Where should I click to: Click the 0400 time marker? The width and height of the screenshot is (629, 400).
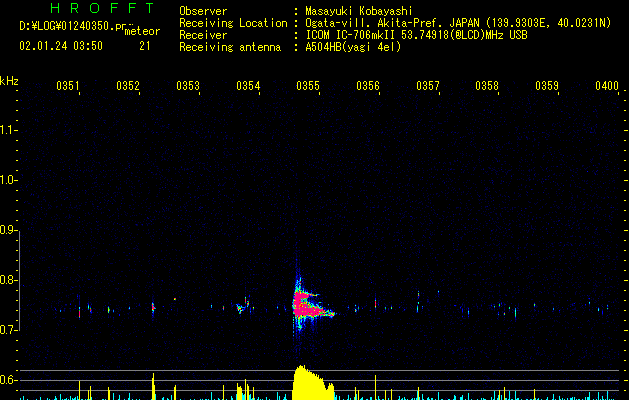pos(607,86)
